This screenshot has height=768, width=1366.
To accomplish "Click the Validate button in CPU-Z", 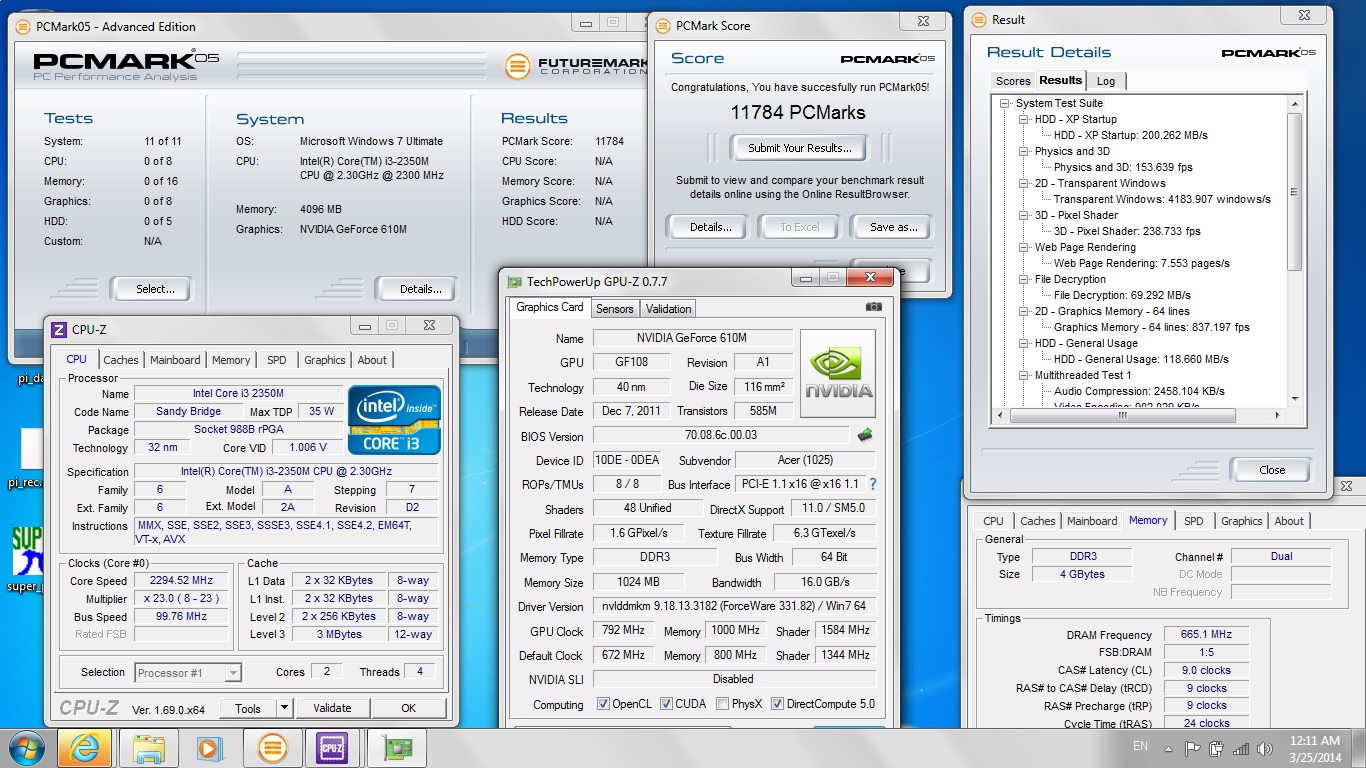I will [332, 708].
